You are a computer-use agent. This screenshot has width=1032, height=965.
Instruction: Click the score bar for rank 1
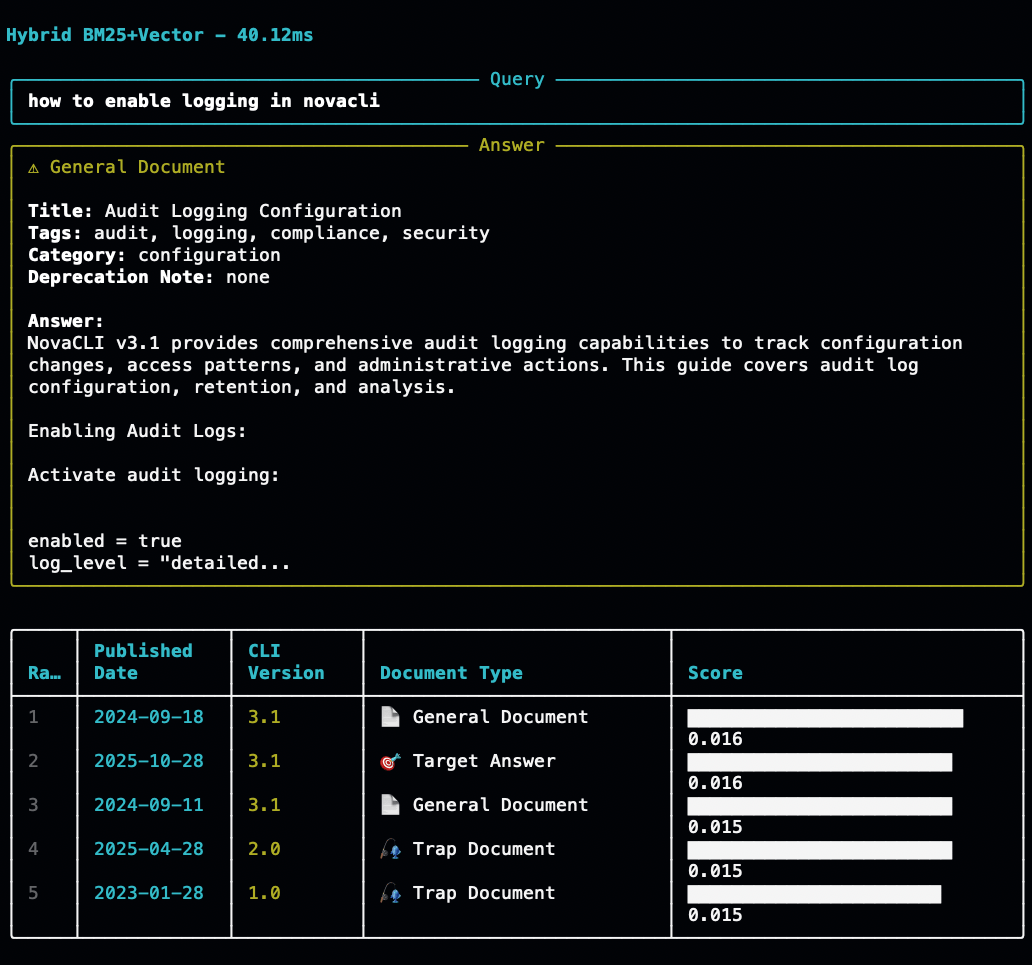coord(824,718)
